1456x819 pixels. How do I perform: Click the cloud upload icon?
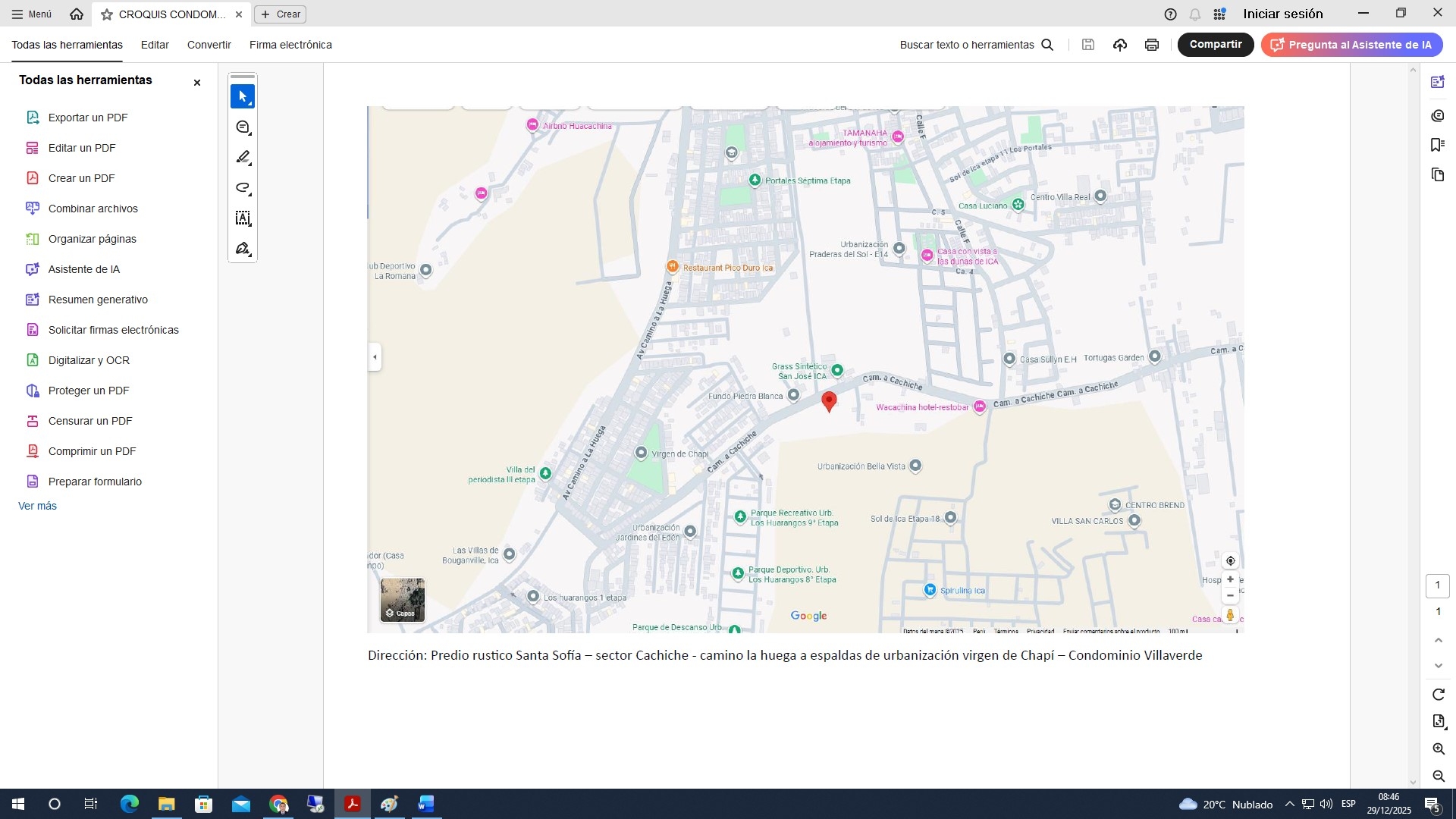1120,45
